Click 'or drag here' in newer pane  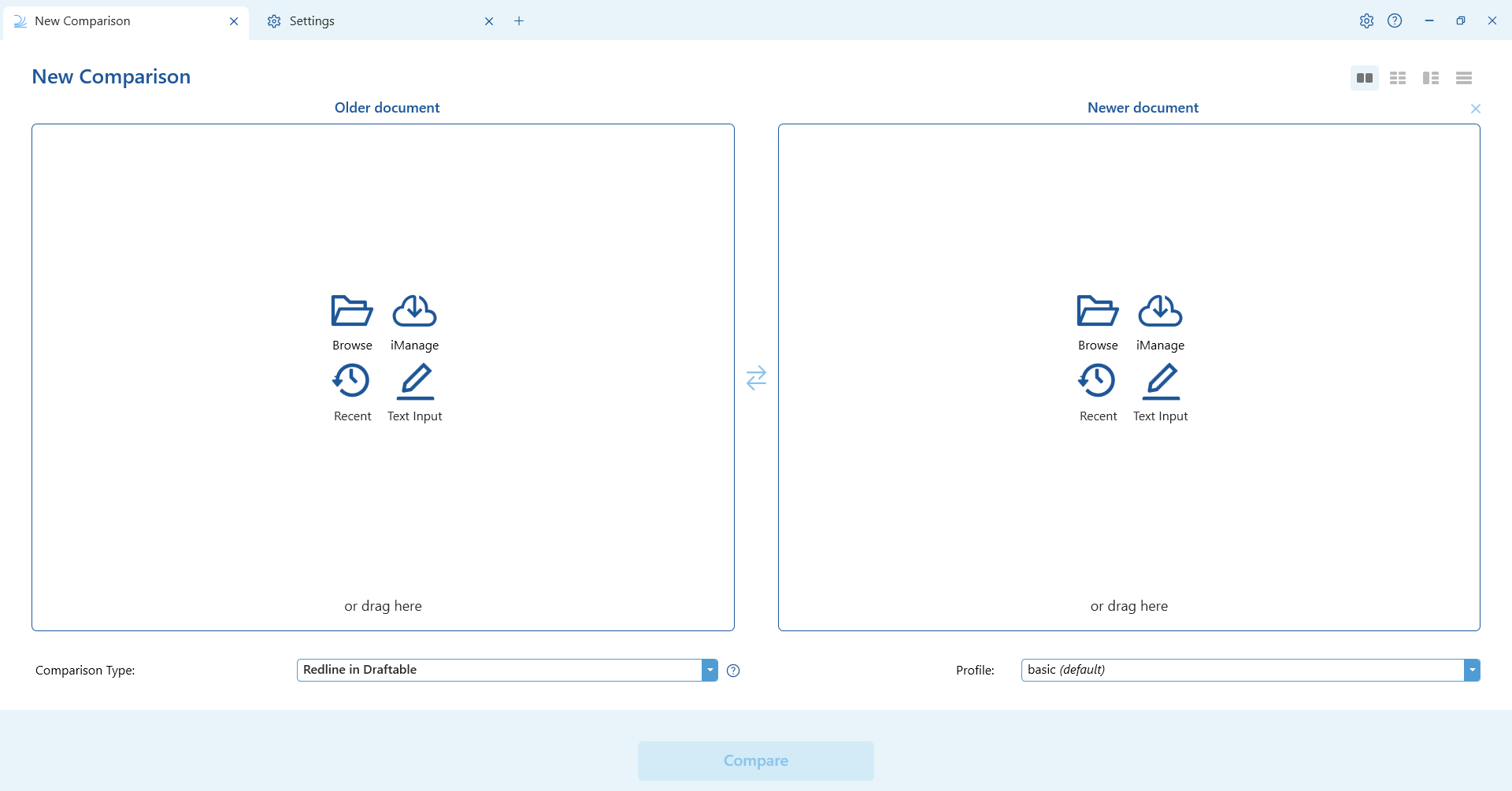click(1128, 606)
